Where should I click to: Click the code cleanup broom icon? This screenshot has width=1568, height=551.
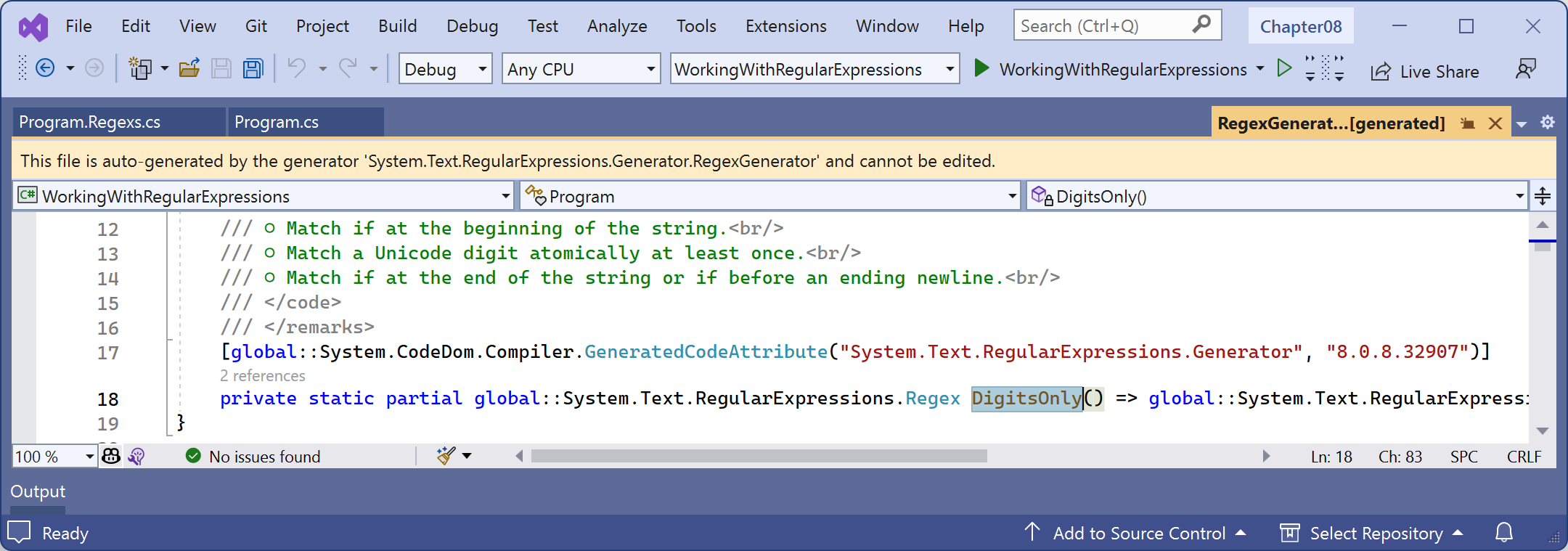446,456
